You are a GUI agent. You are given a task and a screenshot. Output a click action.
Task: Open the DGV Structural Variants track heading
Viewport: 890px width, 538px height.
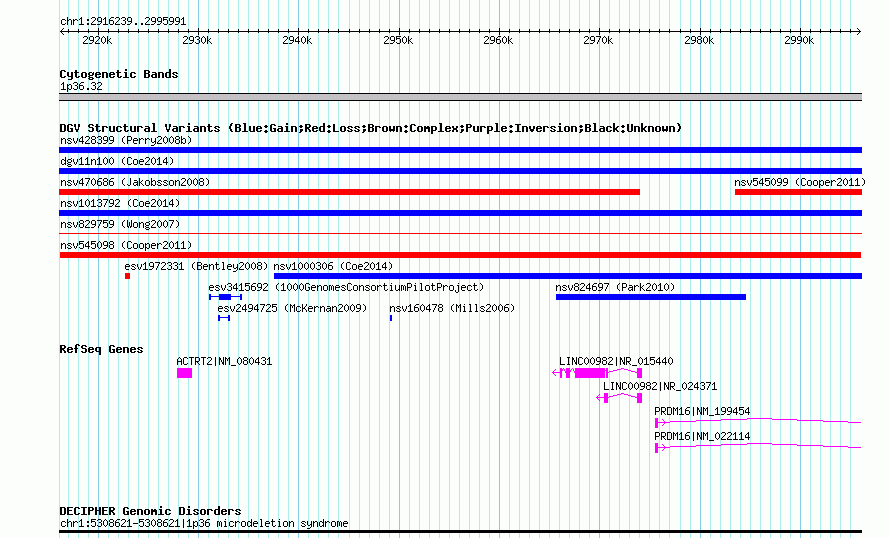coord(370,128)
